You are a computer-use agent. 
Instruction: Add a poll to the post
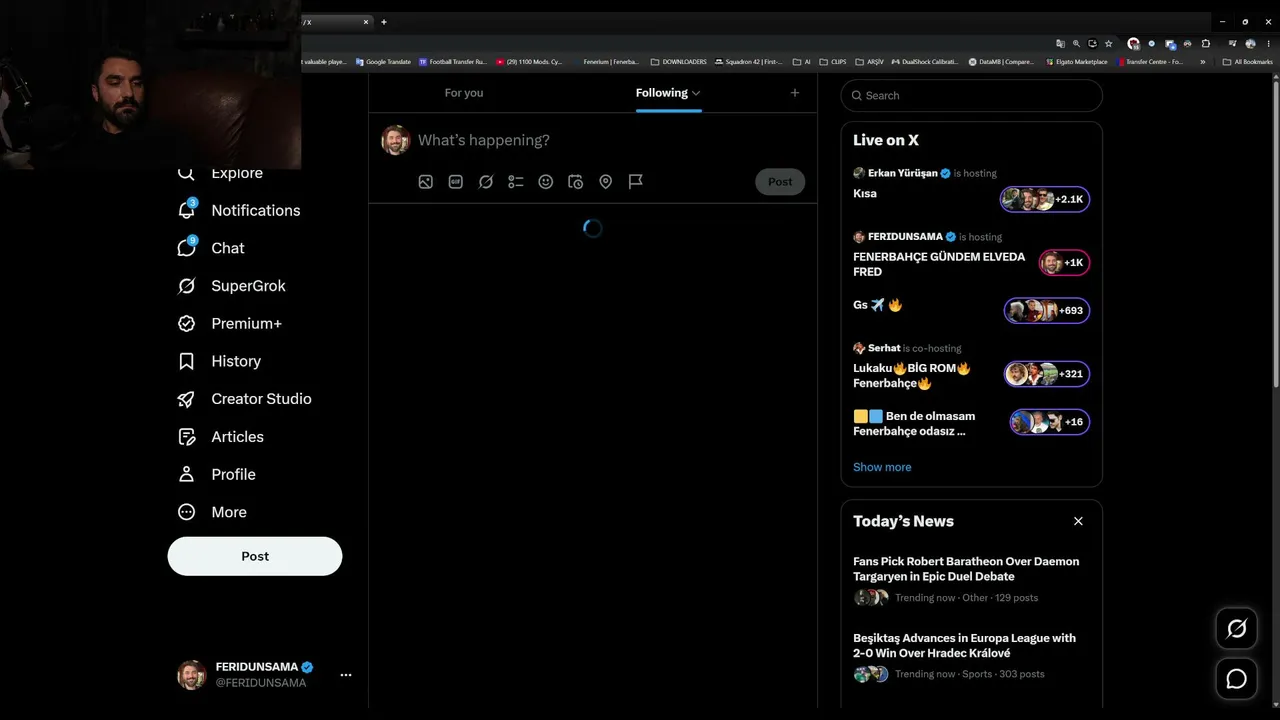tap(516, 182)
